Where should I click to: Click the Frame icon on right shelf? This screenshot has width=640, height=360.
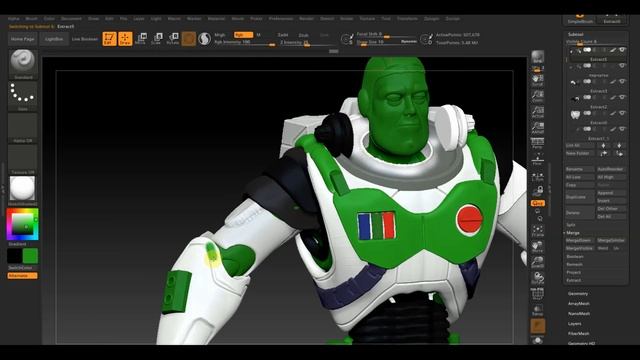(538, 231)
